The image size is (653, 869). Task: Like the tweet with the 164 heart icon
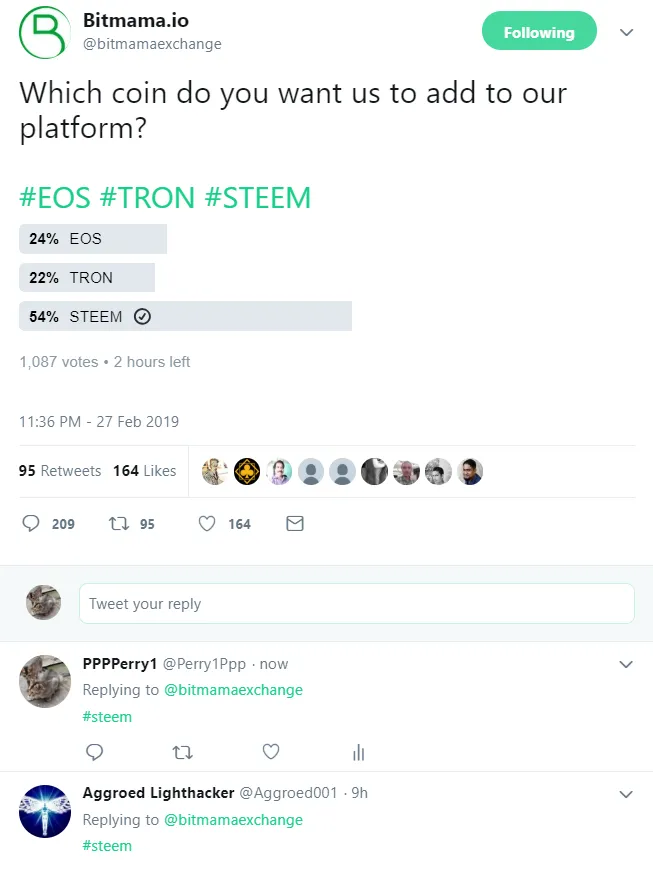tap(207, 523)
